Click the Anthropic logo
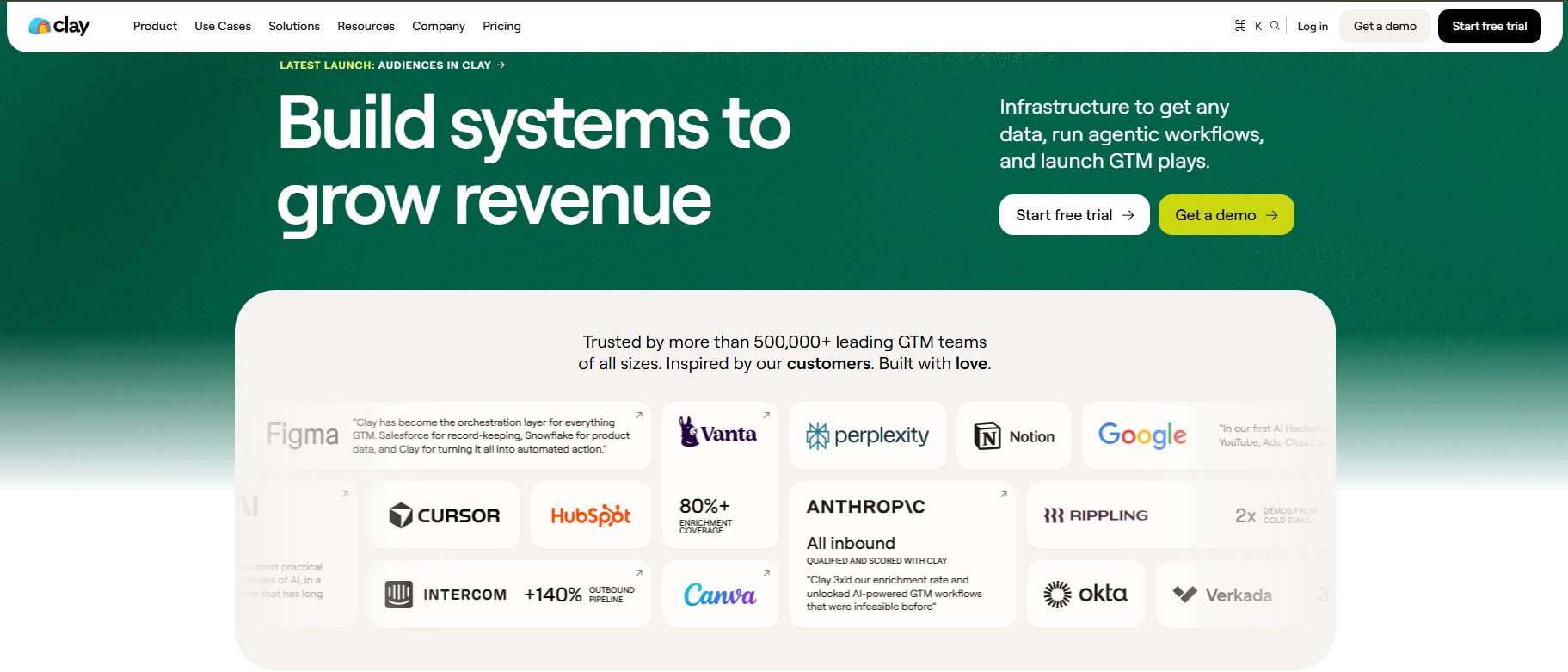Viewport: 1568px width, 672px height. pyautogui.click(x=865, y=507)
